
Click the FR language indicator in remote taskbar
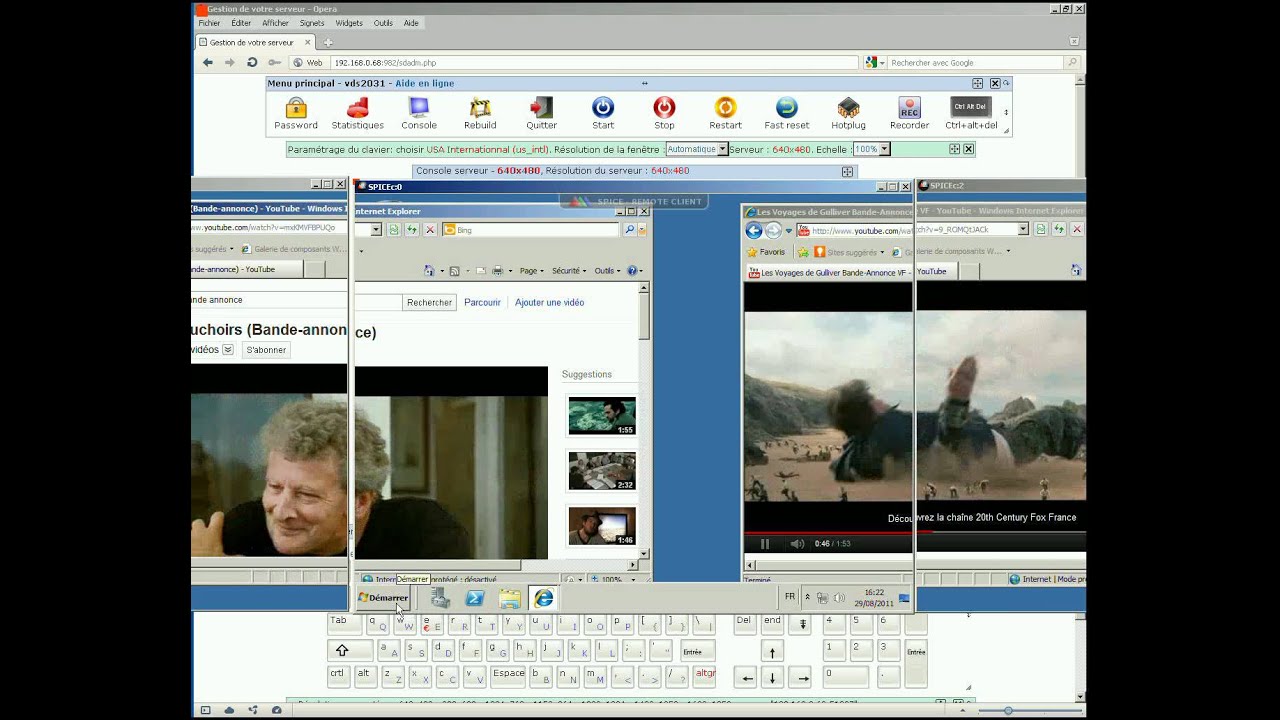(x=790, y=597)
